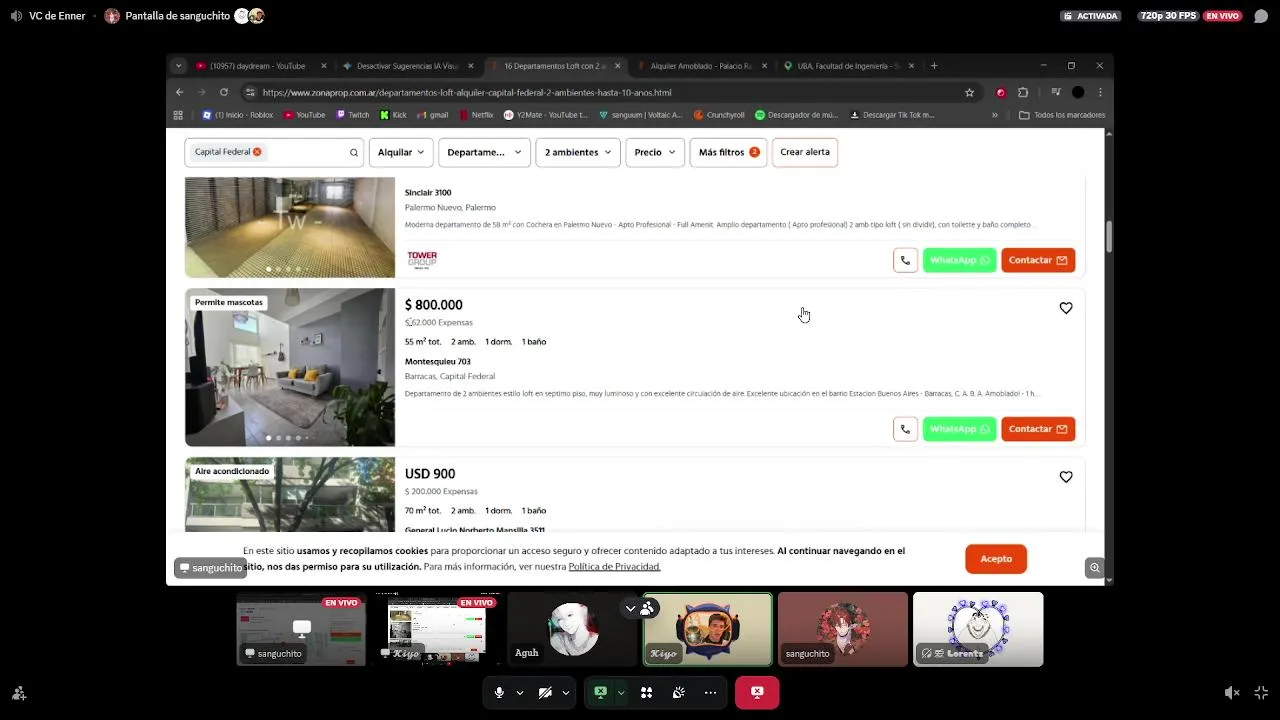Image resolution: width=1280 pixels, height=720 pixels.
Task: Mute the microphone in call controls
Action: [499, 692]
